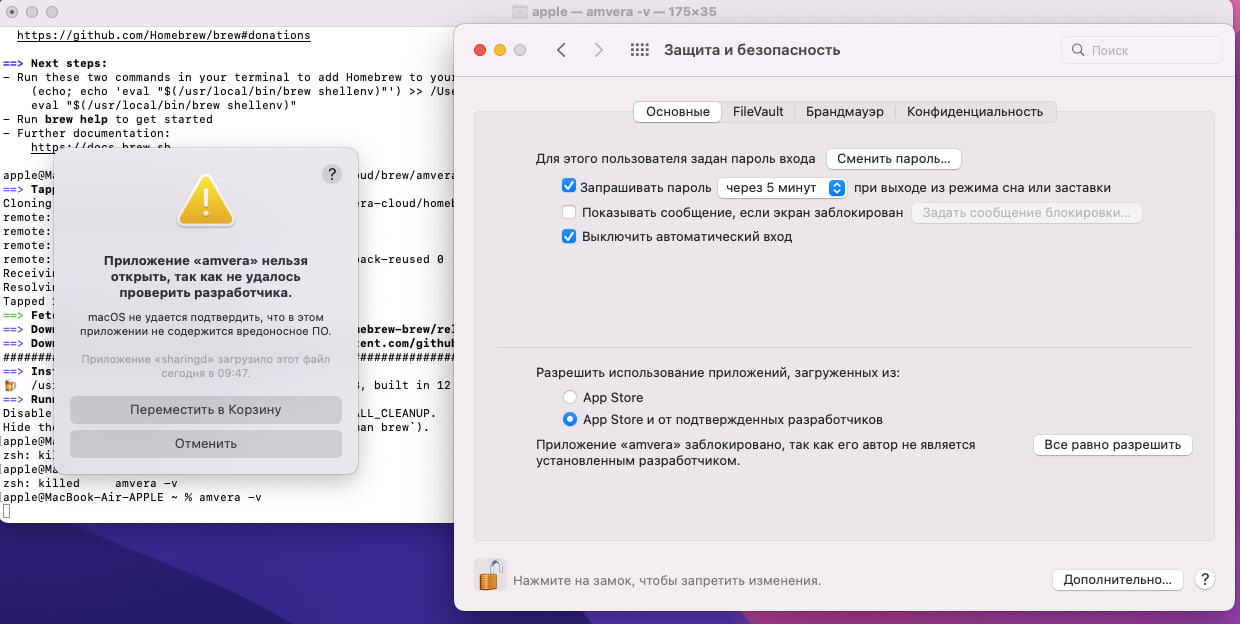Screen dimensions: 1240x624
Task: Open the grid Show All preferences icon
Action: [640, 50]
